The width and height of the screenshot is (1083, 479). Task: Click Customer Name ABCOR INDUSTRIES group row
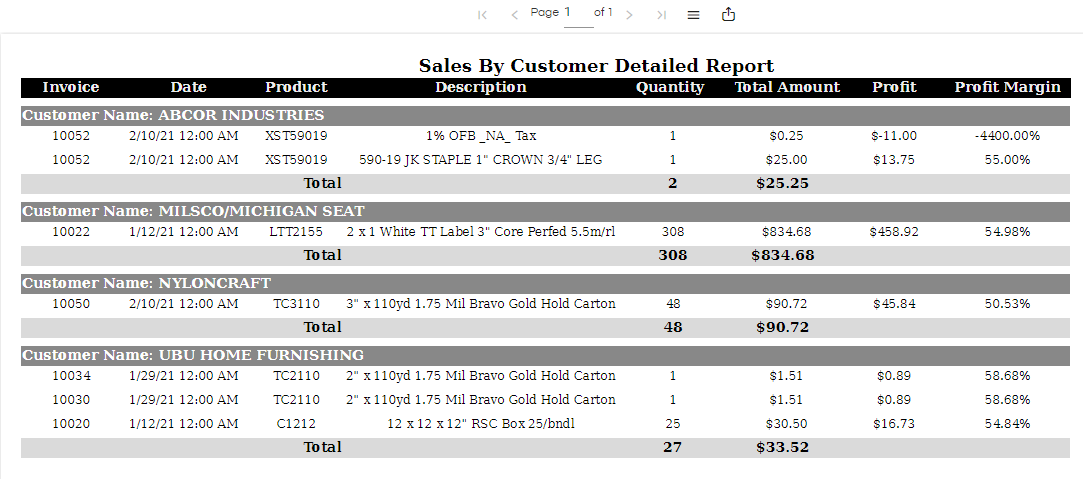(x=173, y=115)
